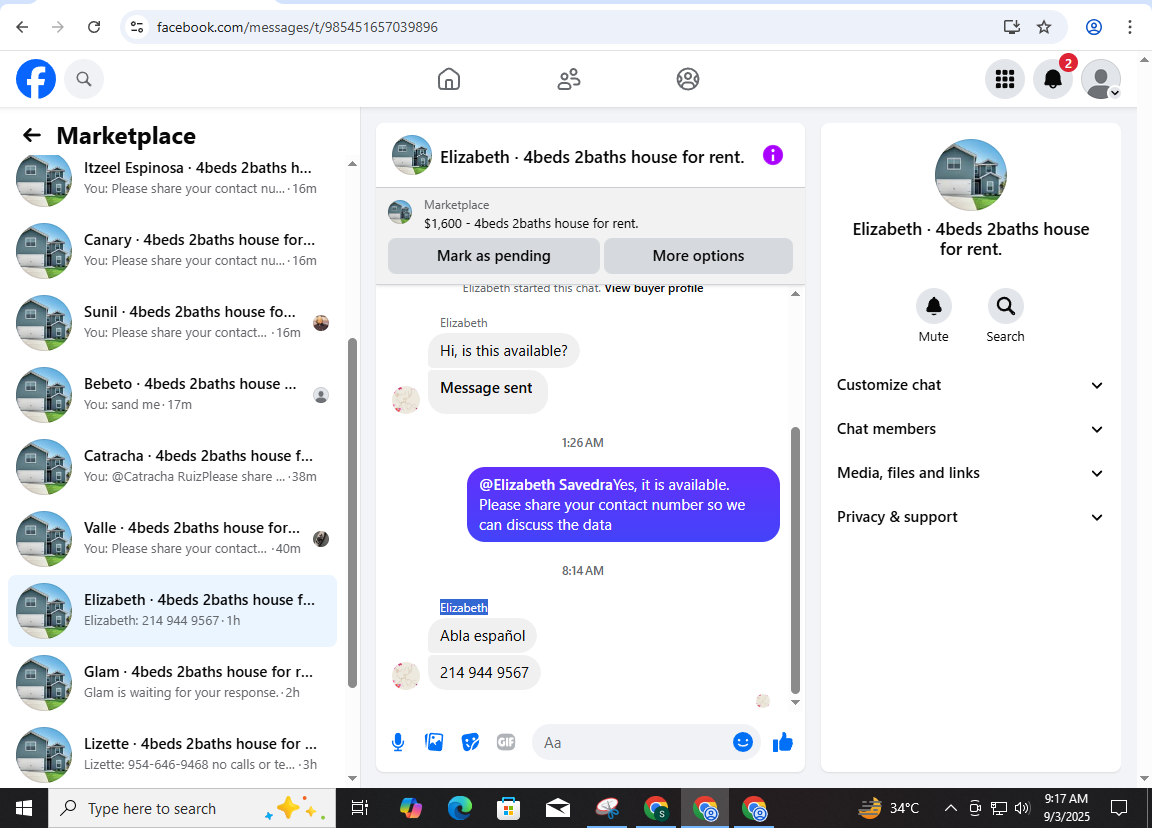
Task: Open the emoji picker in message box
Action: 743,742
